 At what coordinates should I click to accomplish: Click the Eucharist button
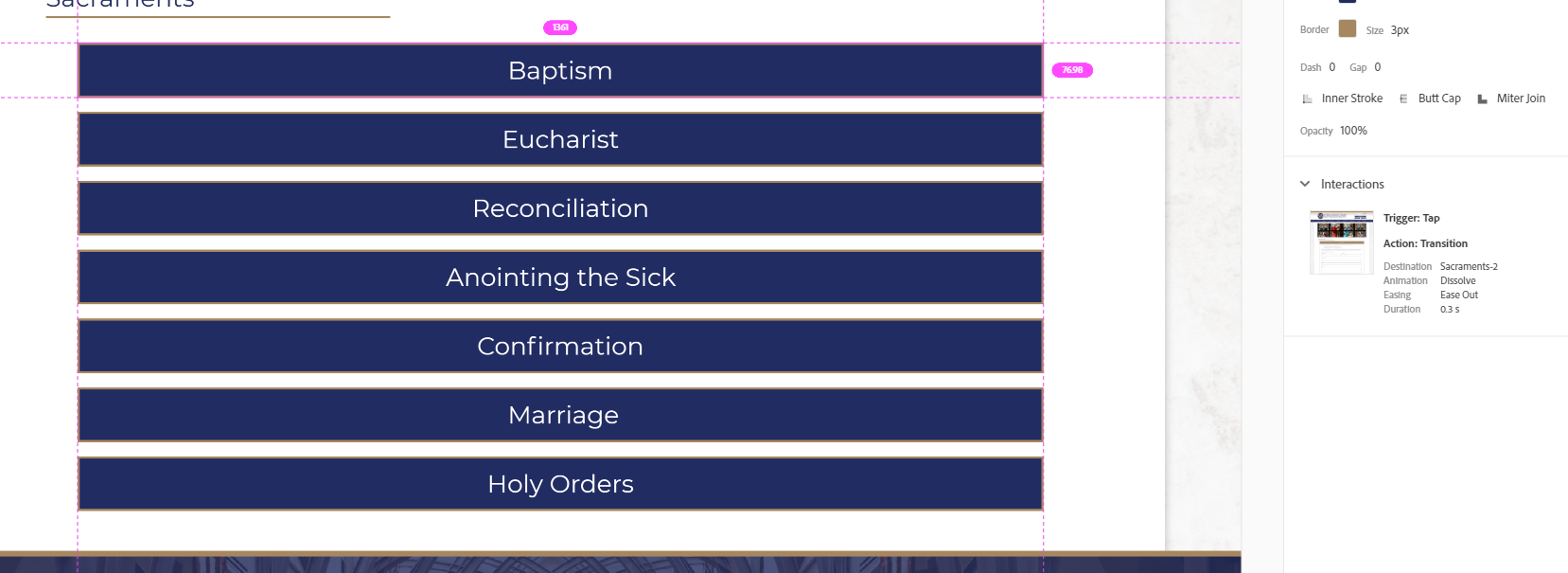click(560, 140)
